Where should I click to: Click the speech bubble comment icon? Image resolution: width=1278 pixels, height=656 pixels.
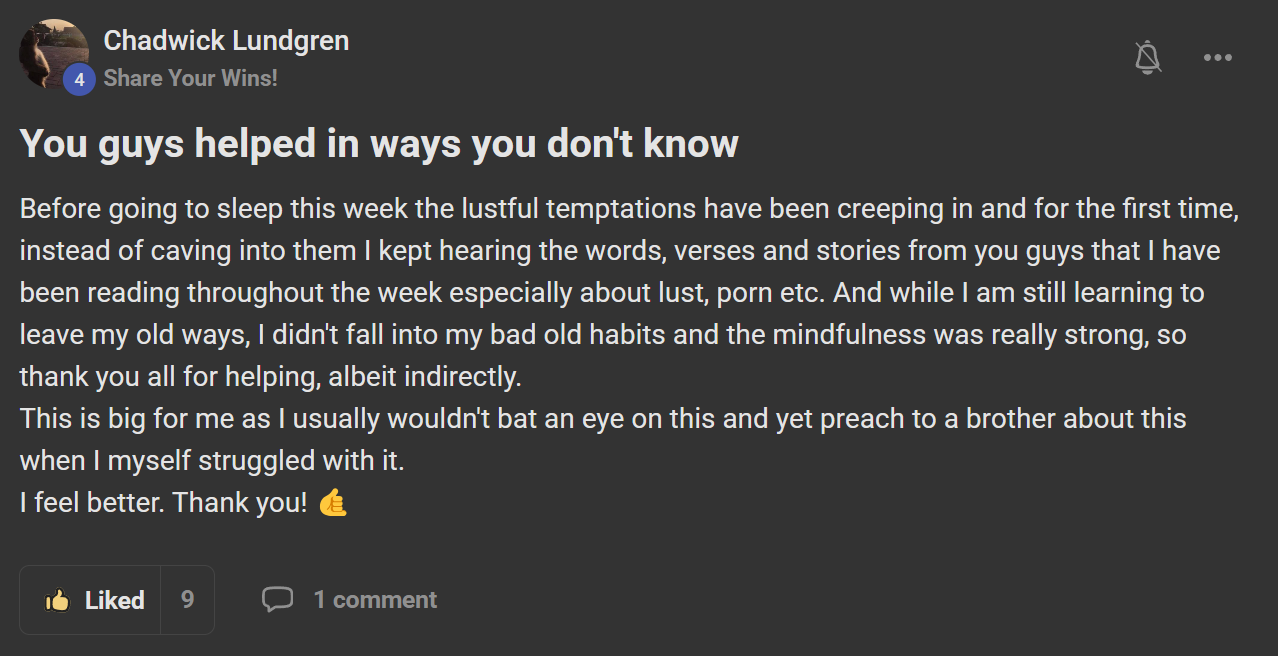click(277, 600)
